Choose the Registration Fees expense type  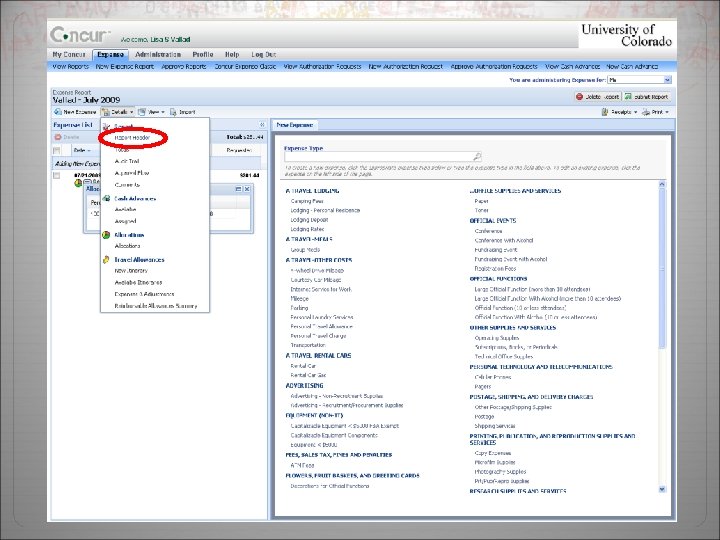click(x=495, y=269)
